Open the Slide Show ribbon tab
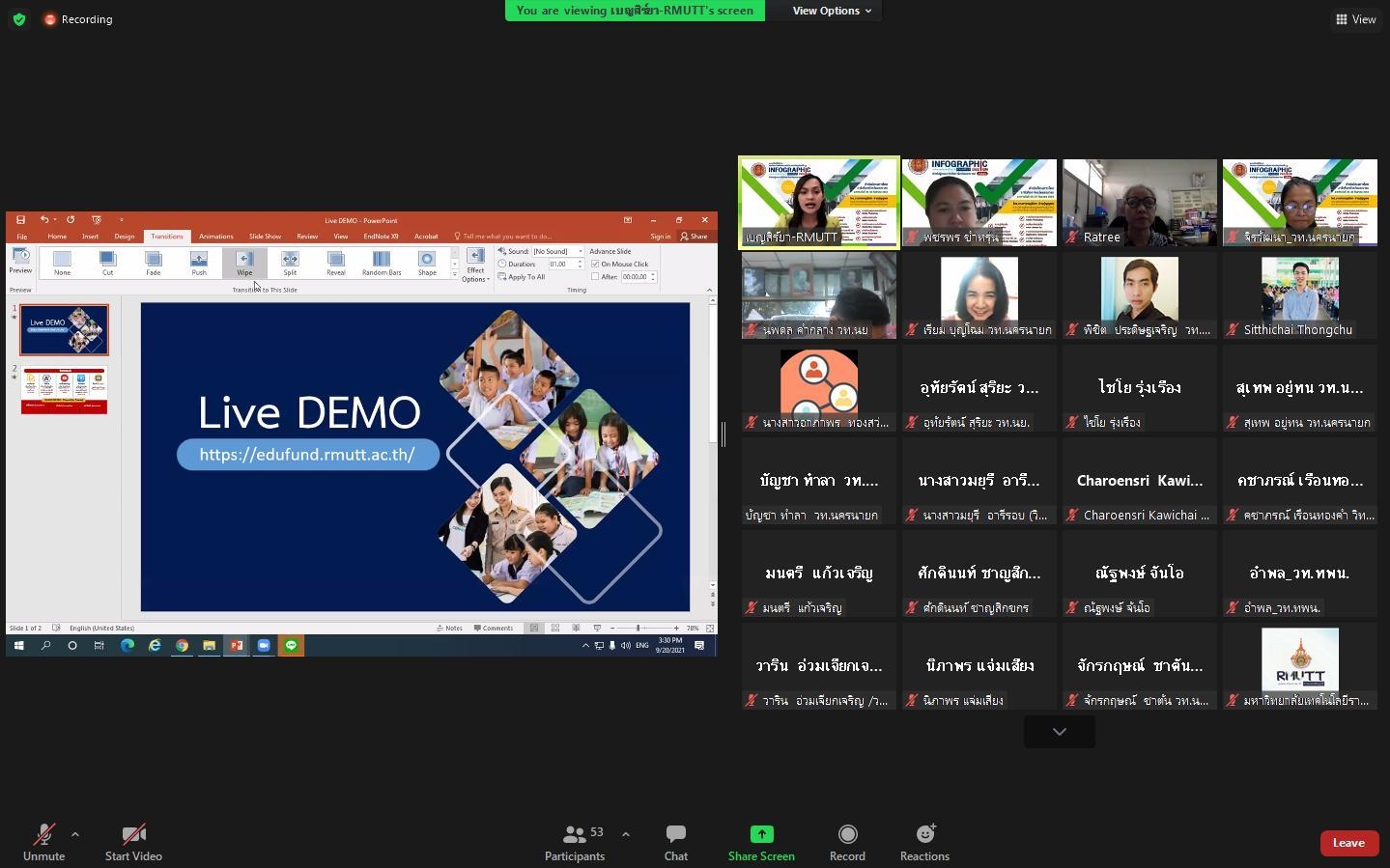Viewport: 1390px width, 868px height. [x=265, y=237]
